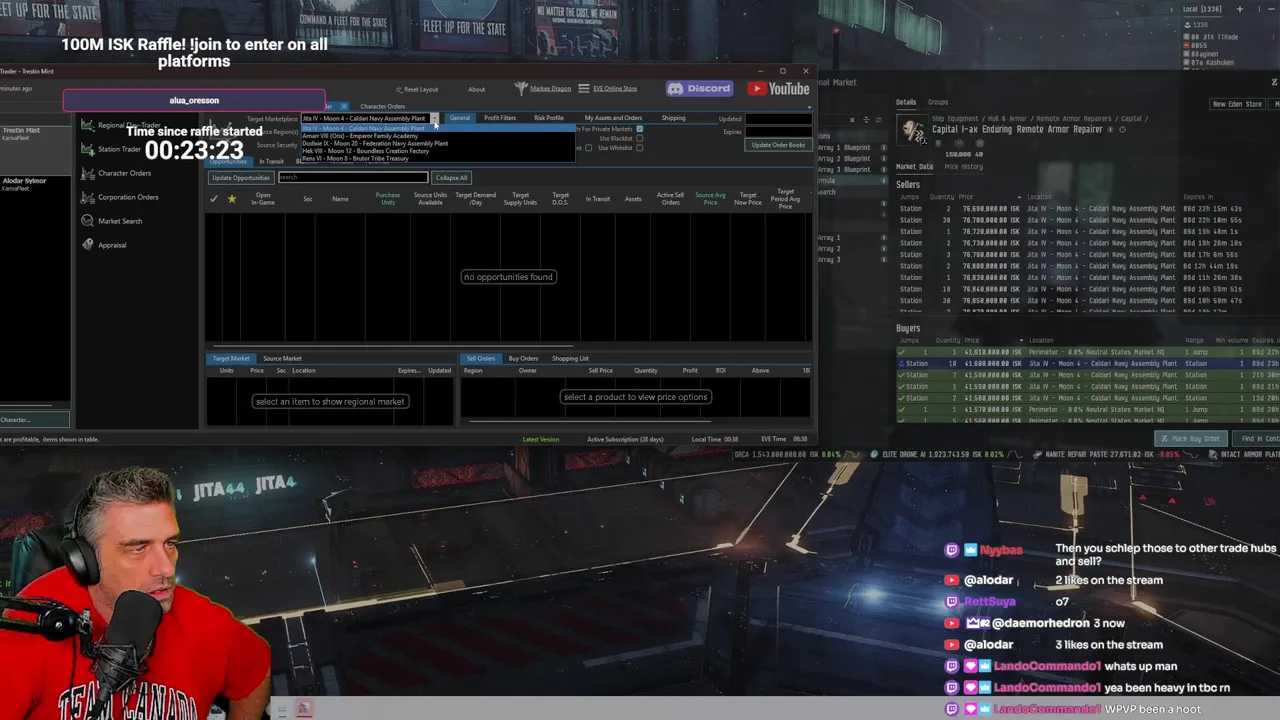Open the My Assets and Orders tab
Image resolution: width=1280 pixels, height=720 pixels.
point(613,118)
